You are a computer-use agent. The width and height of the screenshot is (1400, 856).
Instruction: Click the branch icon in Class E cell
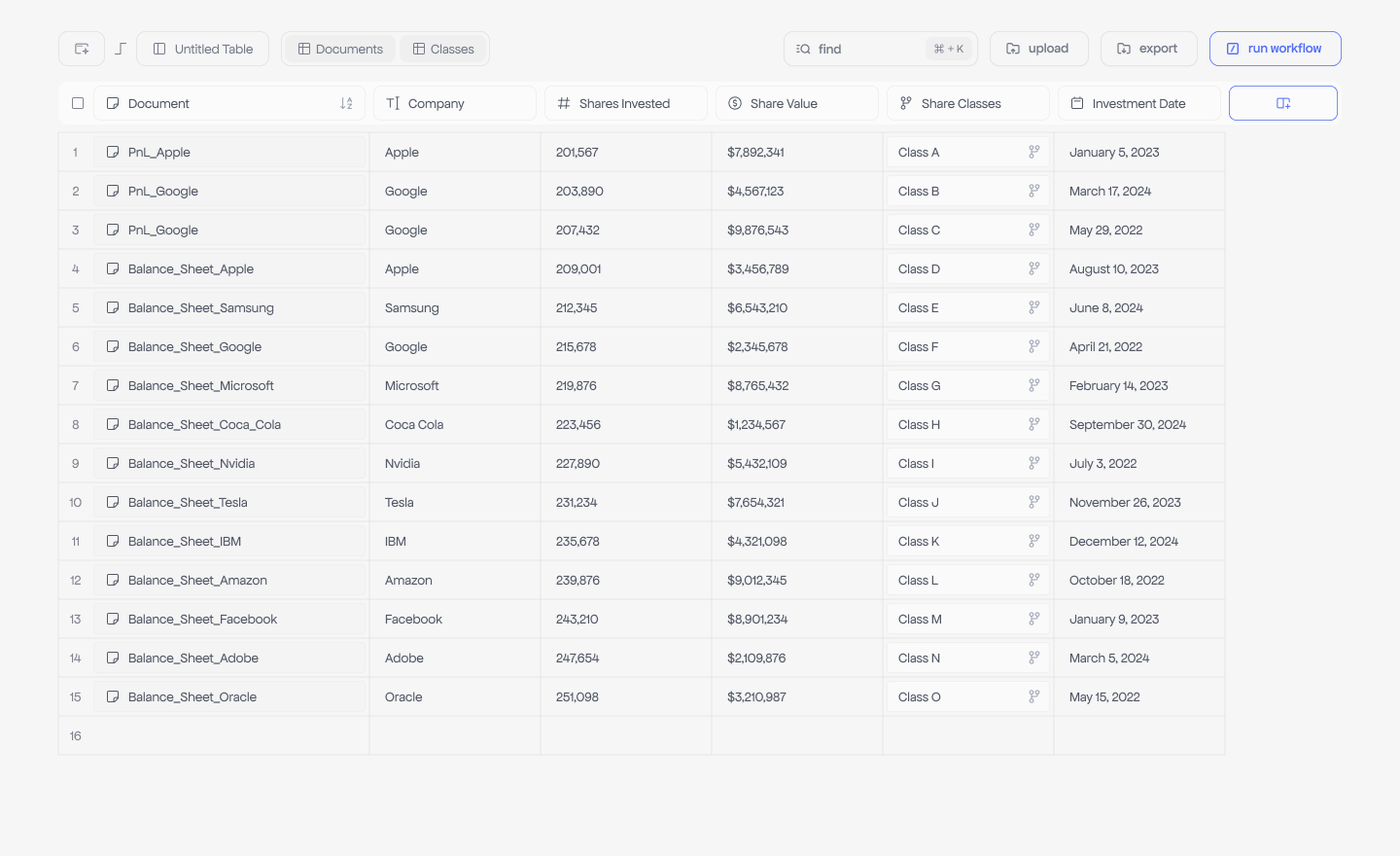[x=1034, y=307]
